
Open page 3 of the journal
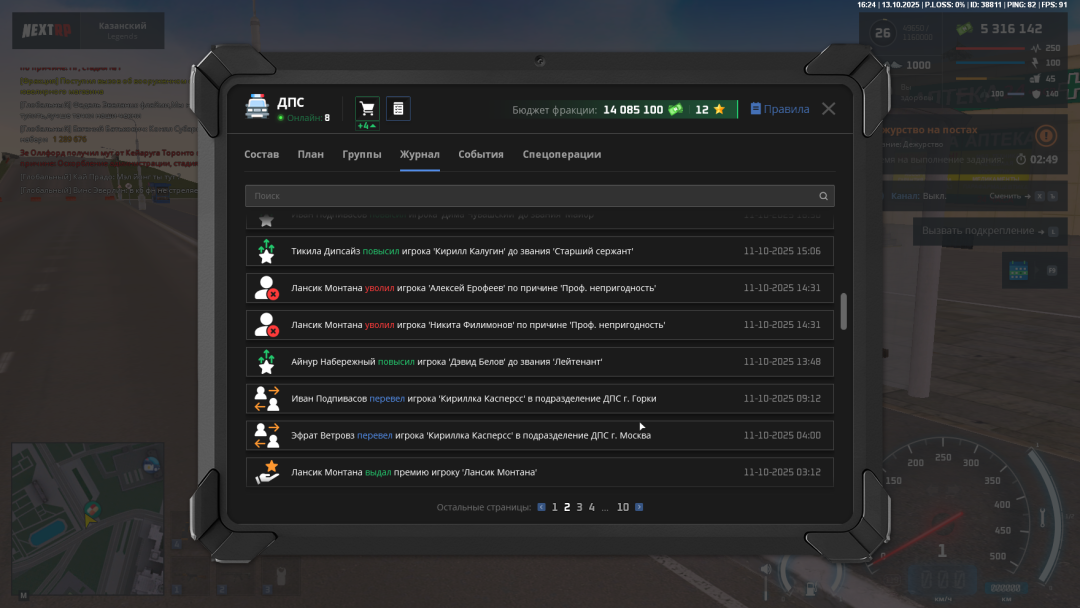pos(579,507)
